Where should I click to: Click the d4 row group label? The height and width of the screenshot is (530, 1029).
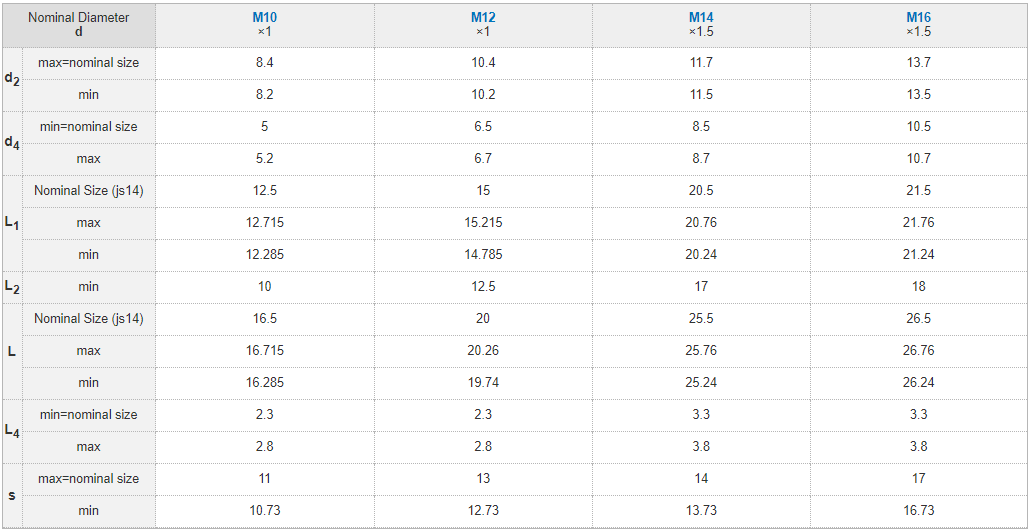tap(12, 142)
